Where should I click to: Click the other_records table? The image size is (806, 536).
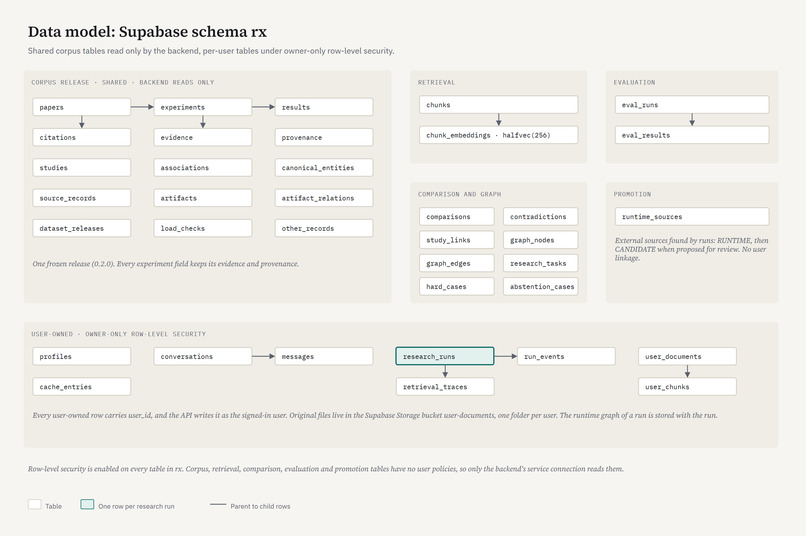[324, 228]
